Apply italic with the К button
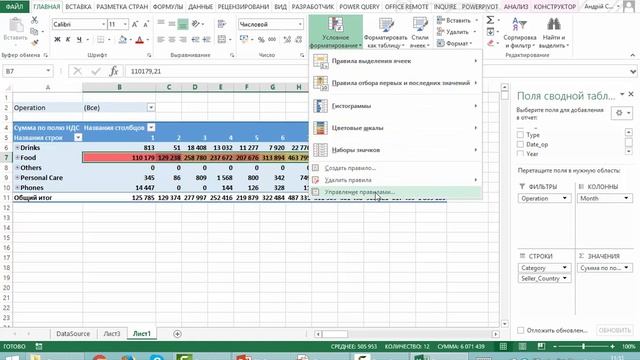 click(68, 40)
